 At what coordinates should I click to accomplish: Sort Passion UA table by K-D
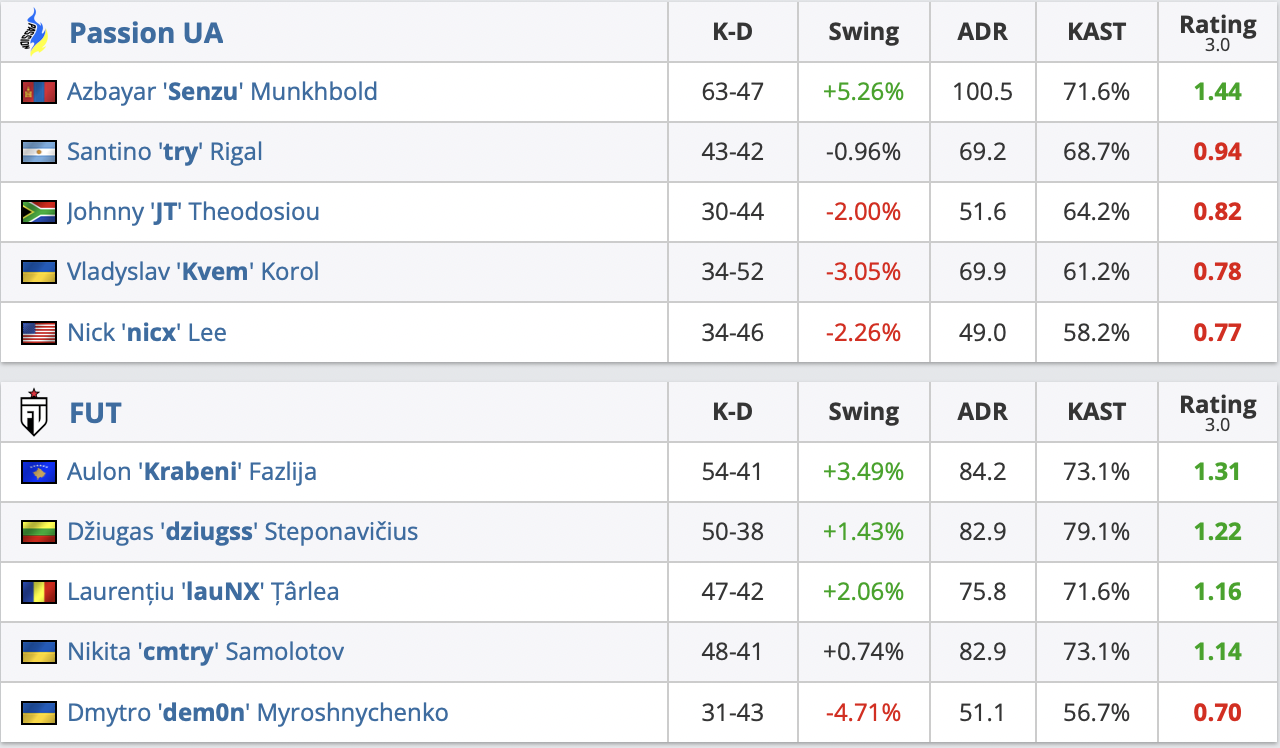pyautogui.click(x=732, y=32)
